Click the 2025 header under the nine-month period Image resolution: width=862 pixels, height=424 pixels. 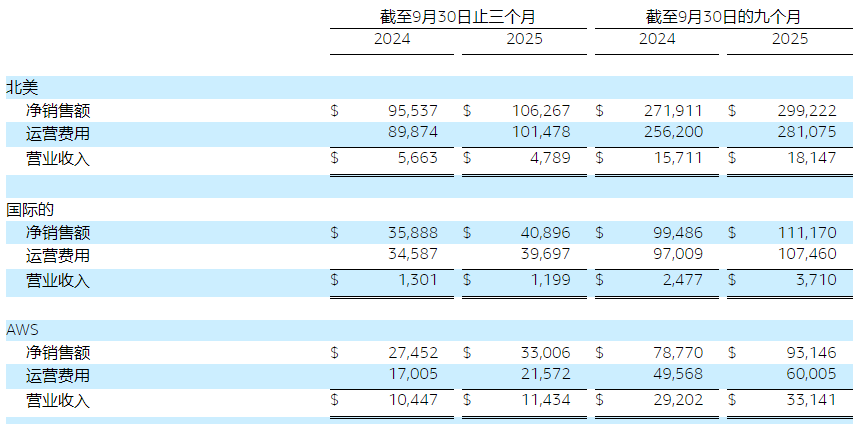pos(789,40)
